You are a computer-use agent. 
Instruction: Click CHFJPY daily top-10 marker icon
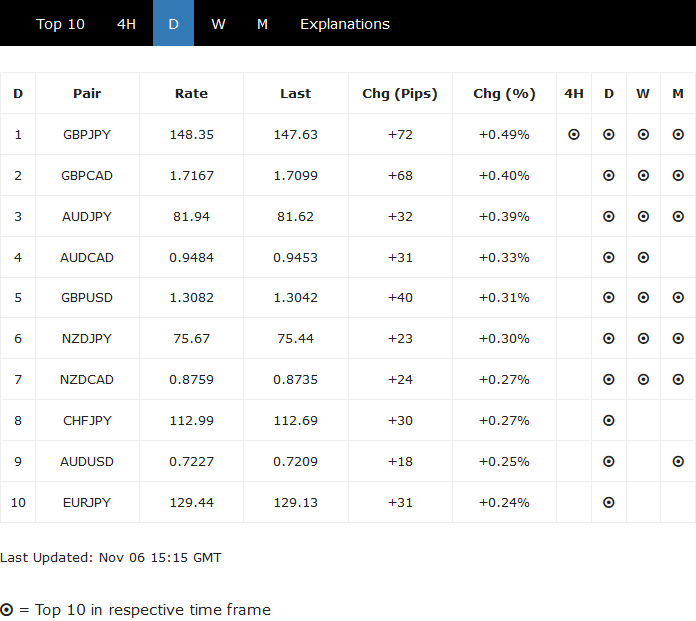[x=609, y=421]
